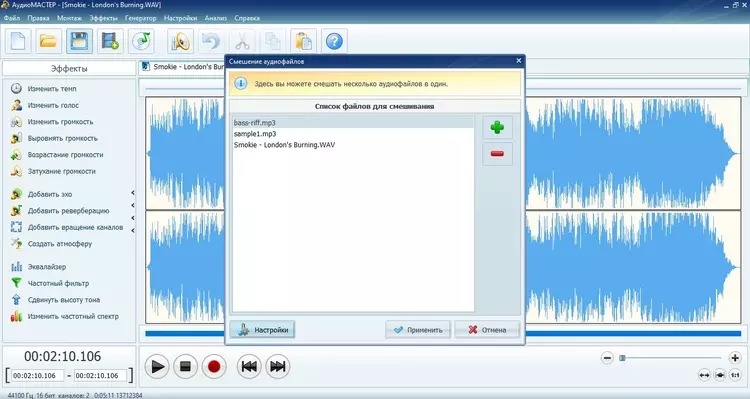
Task: Paste with clipboard toolbar icon
Action: click(304, 41)
